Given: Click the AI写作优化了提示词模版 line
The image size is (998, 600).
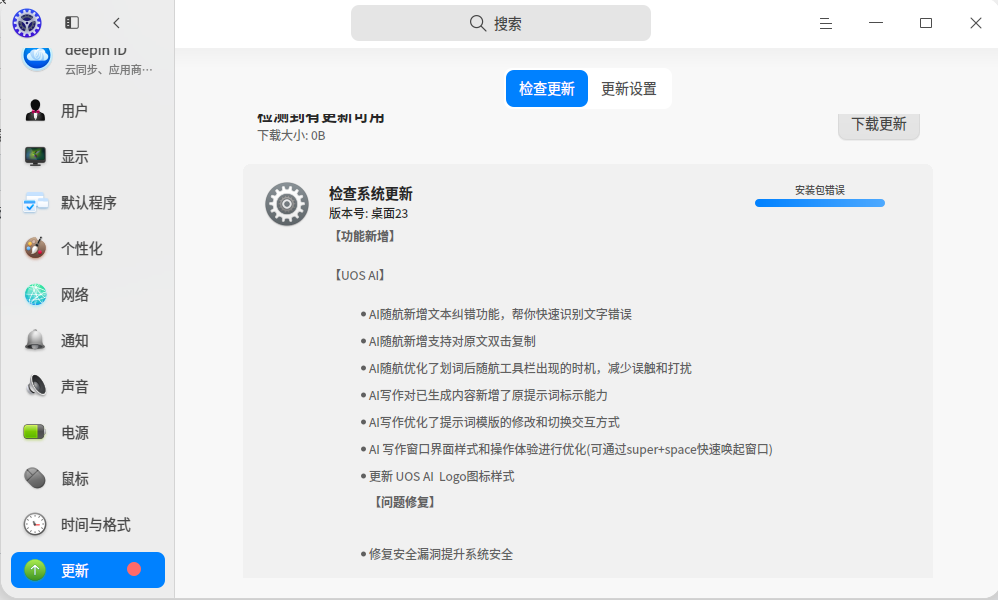Looking at the screenshot, I should [x=494, y=422].
